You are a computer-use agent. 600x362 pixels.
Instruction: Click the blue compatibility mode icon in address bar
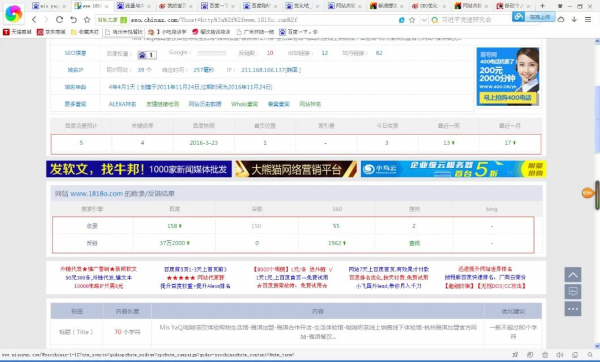(401, 20)
